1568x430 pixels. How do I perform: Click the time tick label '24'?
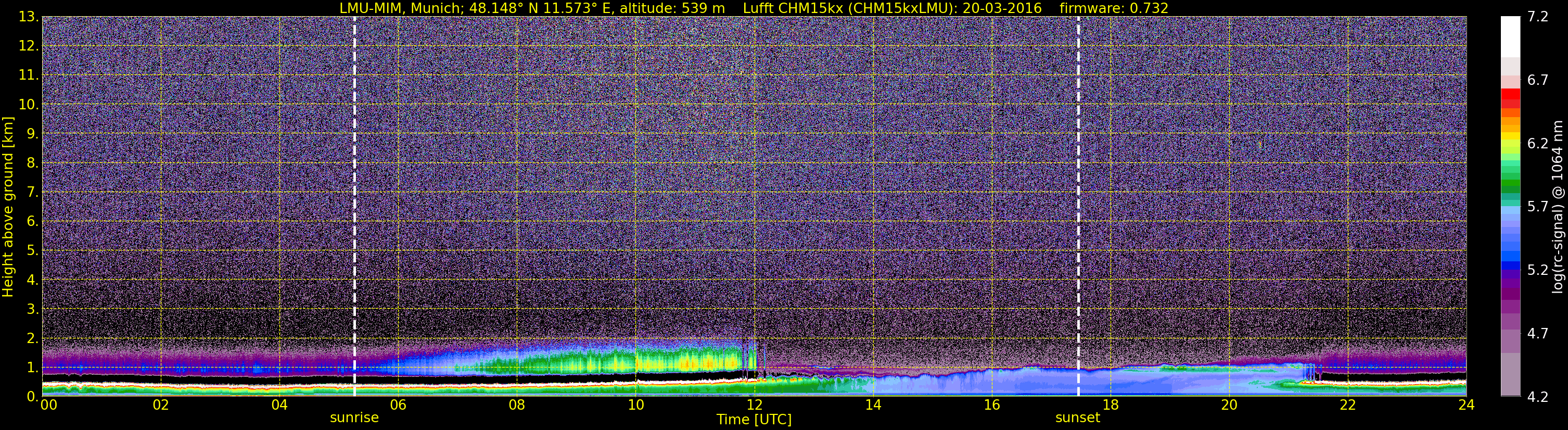pyautogui.click(x=1467, y=405)
